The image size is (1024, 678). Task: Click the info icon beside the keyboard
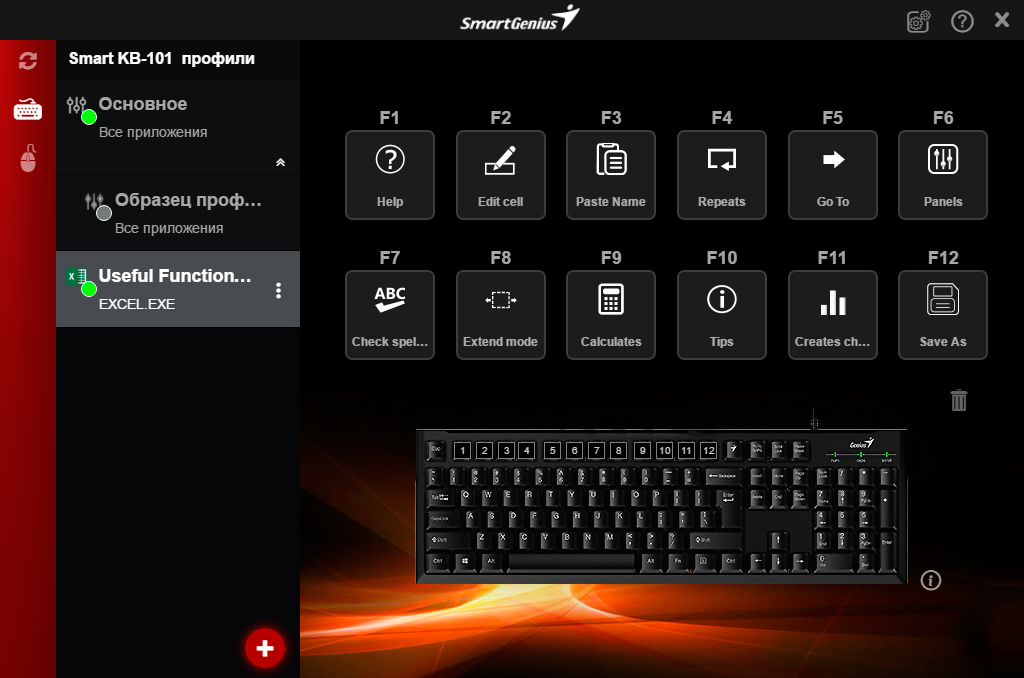931,580
